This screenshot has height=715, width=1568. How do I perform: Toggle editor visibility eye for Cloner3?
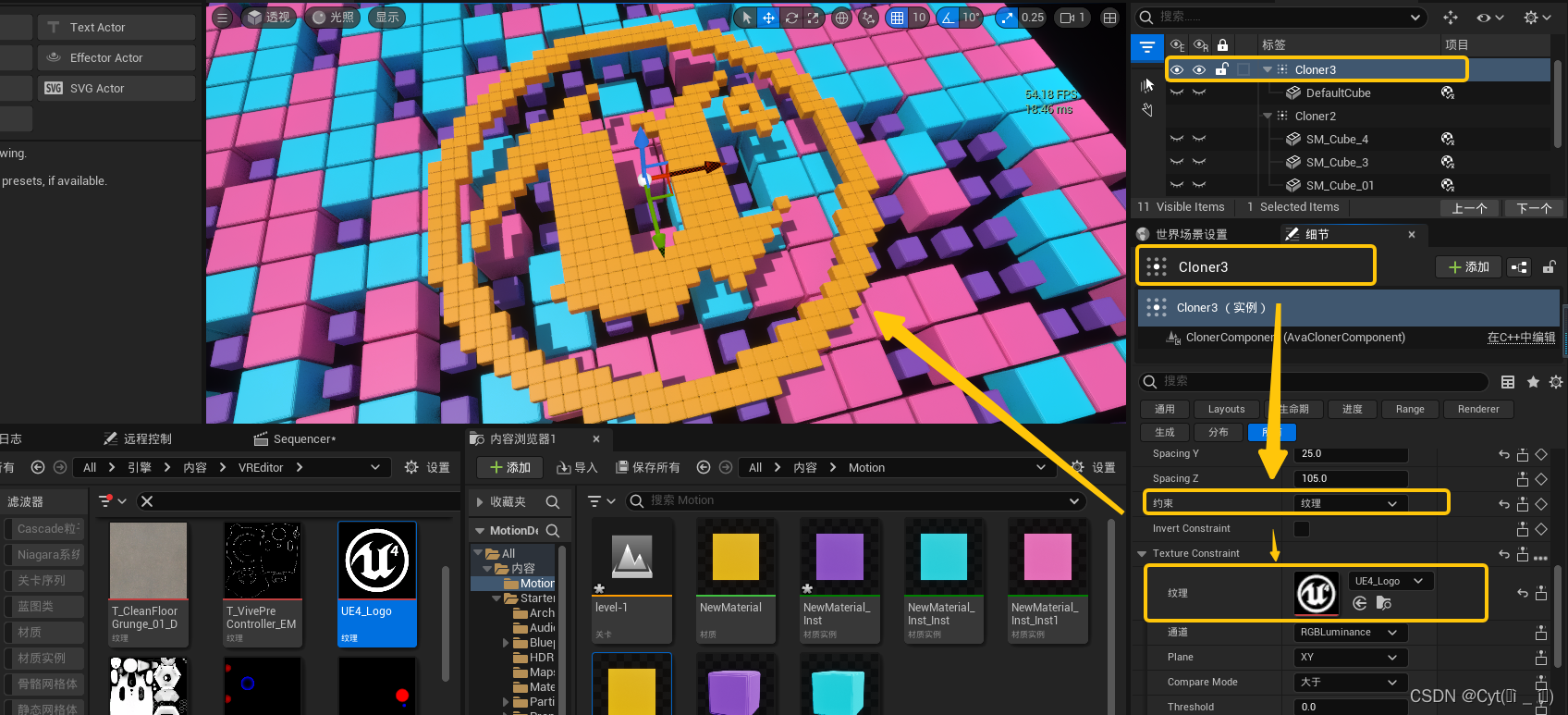[1177, 69]
